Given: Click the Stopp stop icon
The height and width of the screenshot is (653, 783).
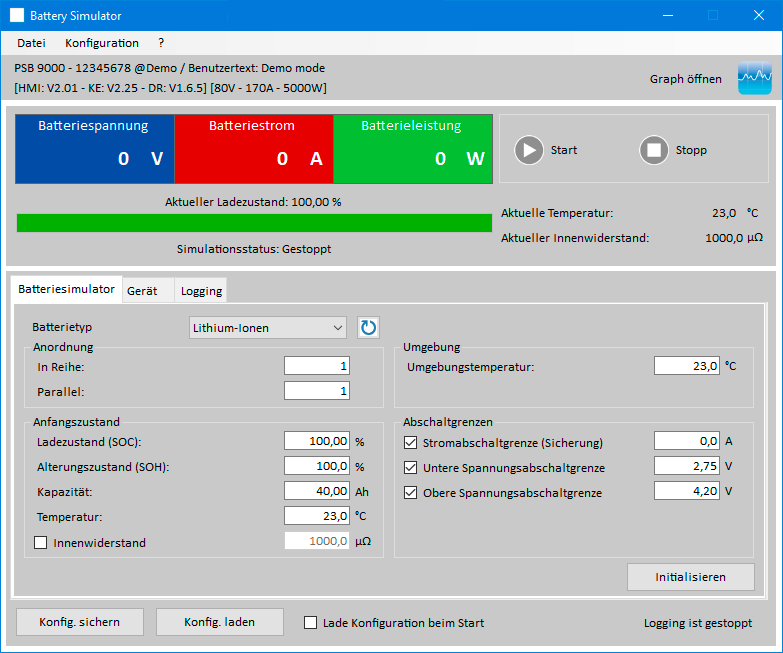Looking at the screenshot, I should [653, 150].
